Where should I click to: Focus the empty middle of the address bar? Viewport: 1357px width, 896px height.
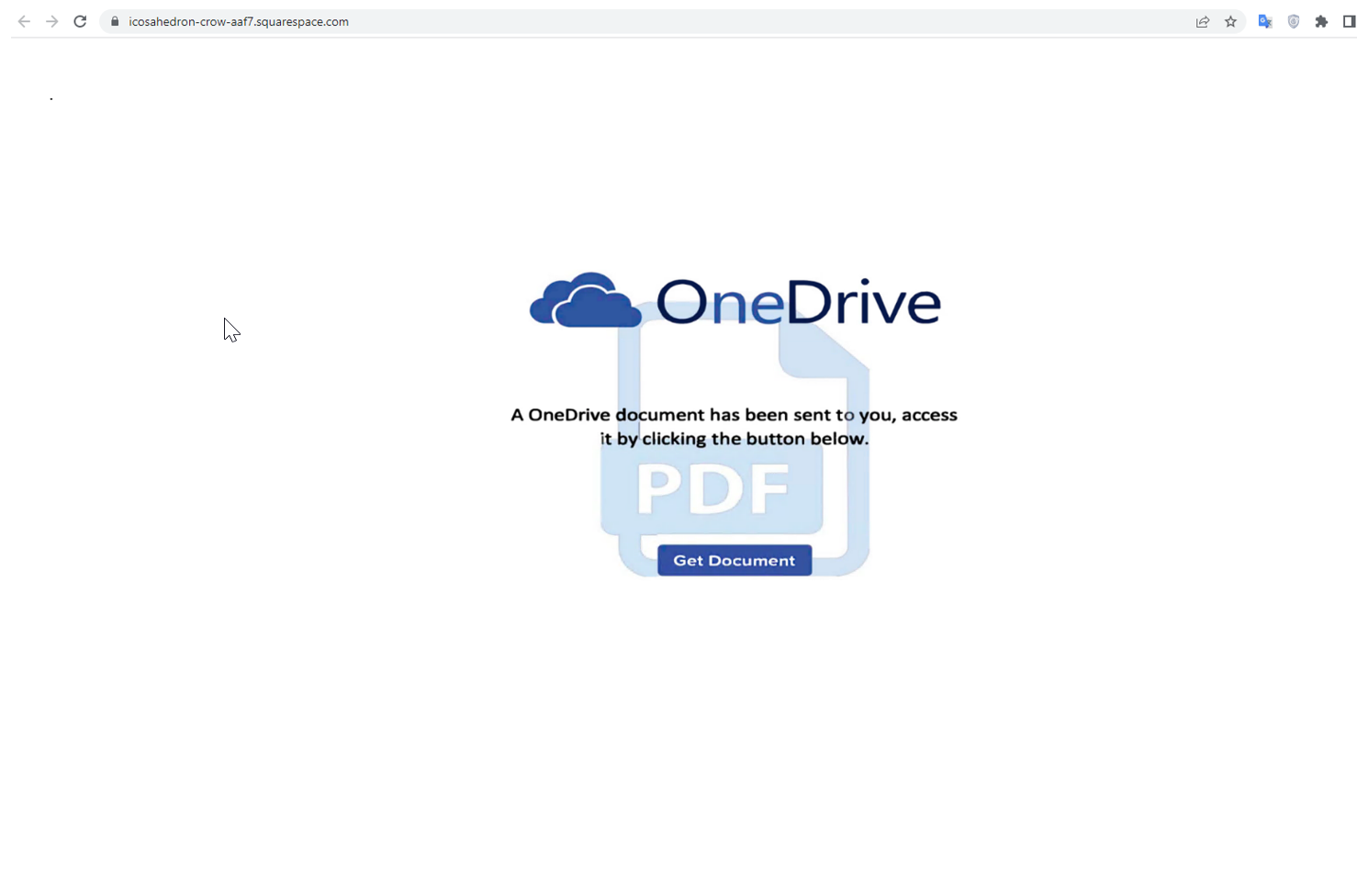point(735,21)
